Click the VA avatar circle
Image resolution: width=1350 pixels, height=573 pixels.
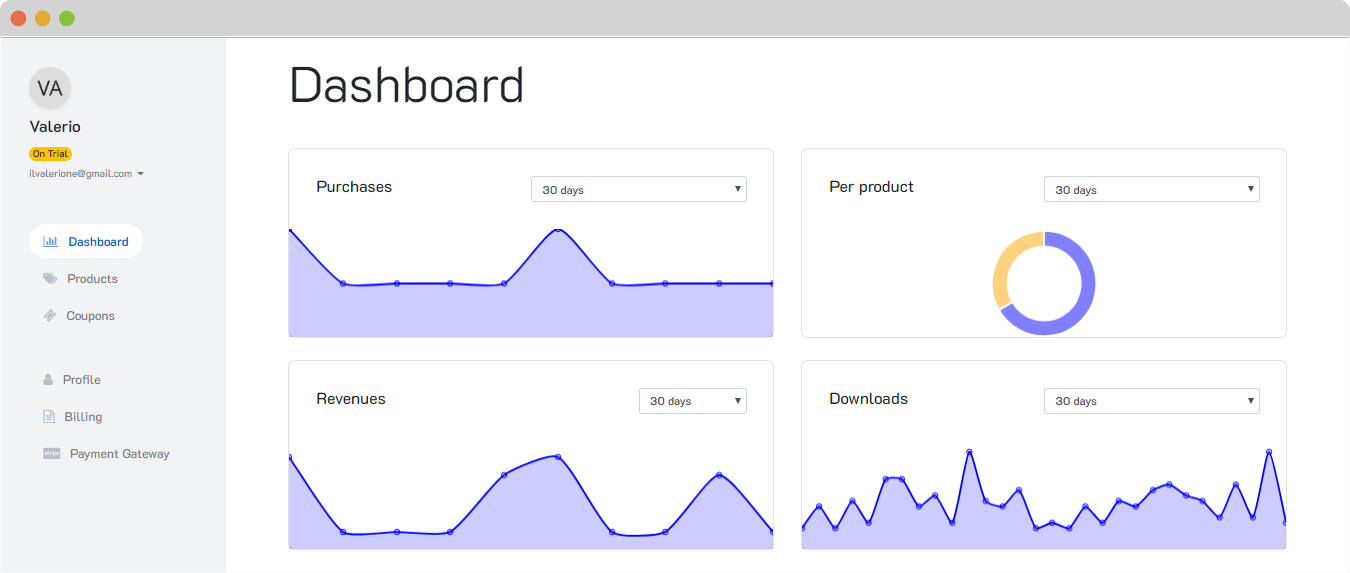tap(50, 88)
